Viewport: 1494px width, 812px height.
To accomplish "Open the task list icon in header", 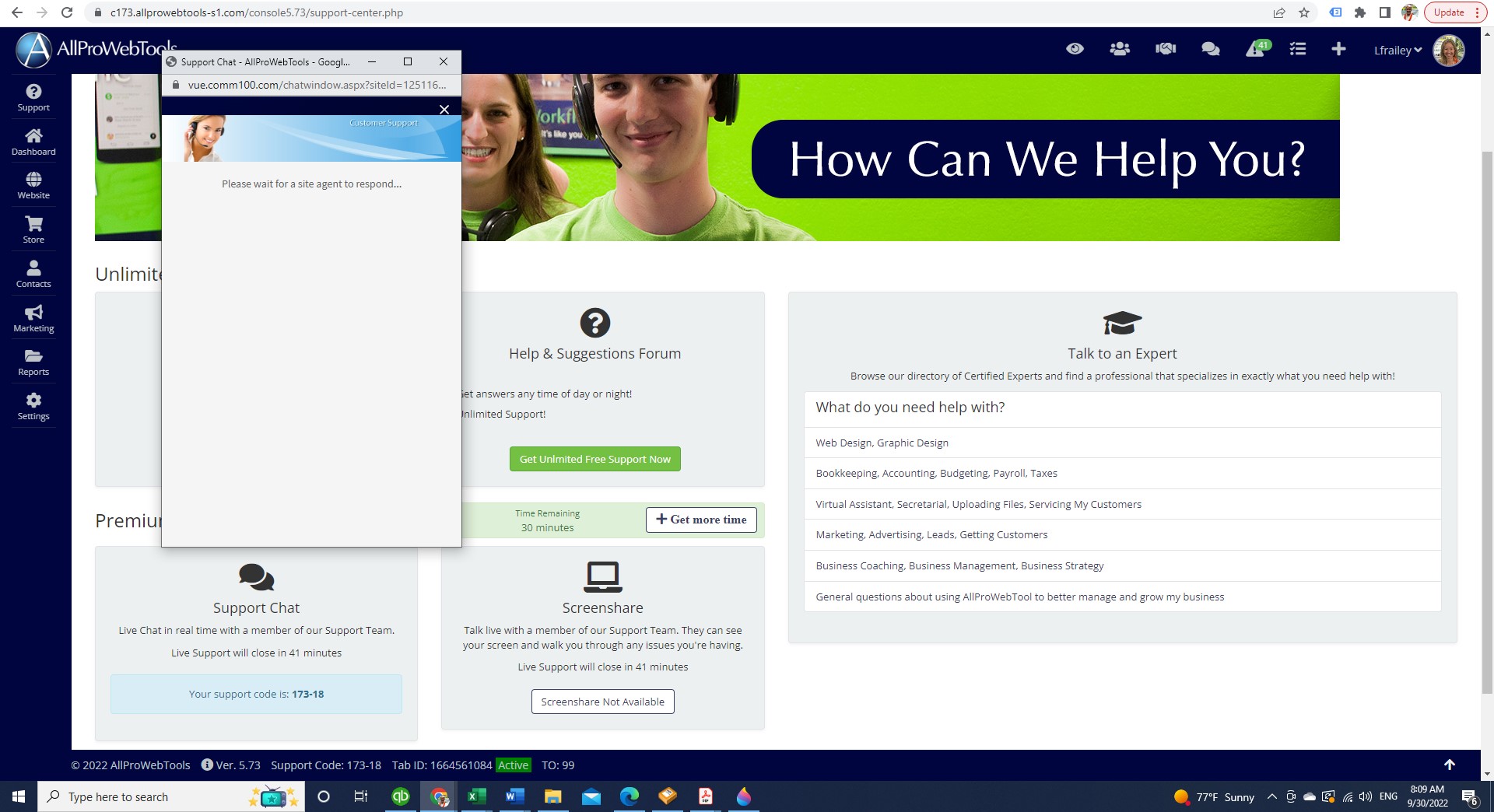I will coord(1298,49).
